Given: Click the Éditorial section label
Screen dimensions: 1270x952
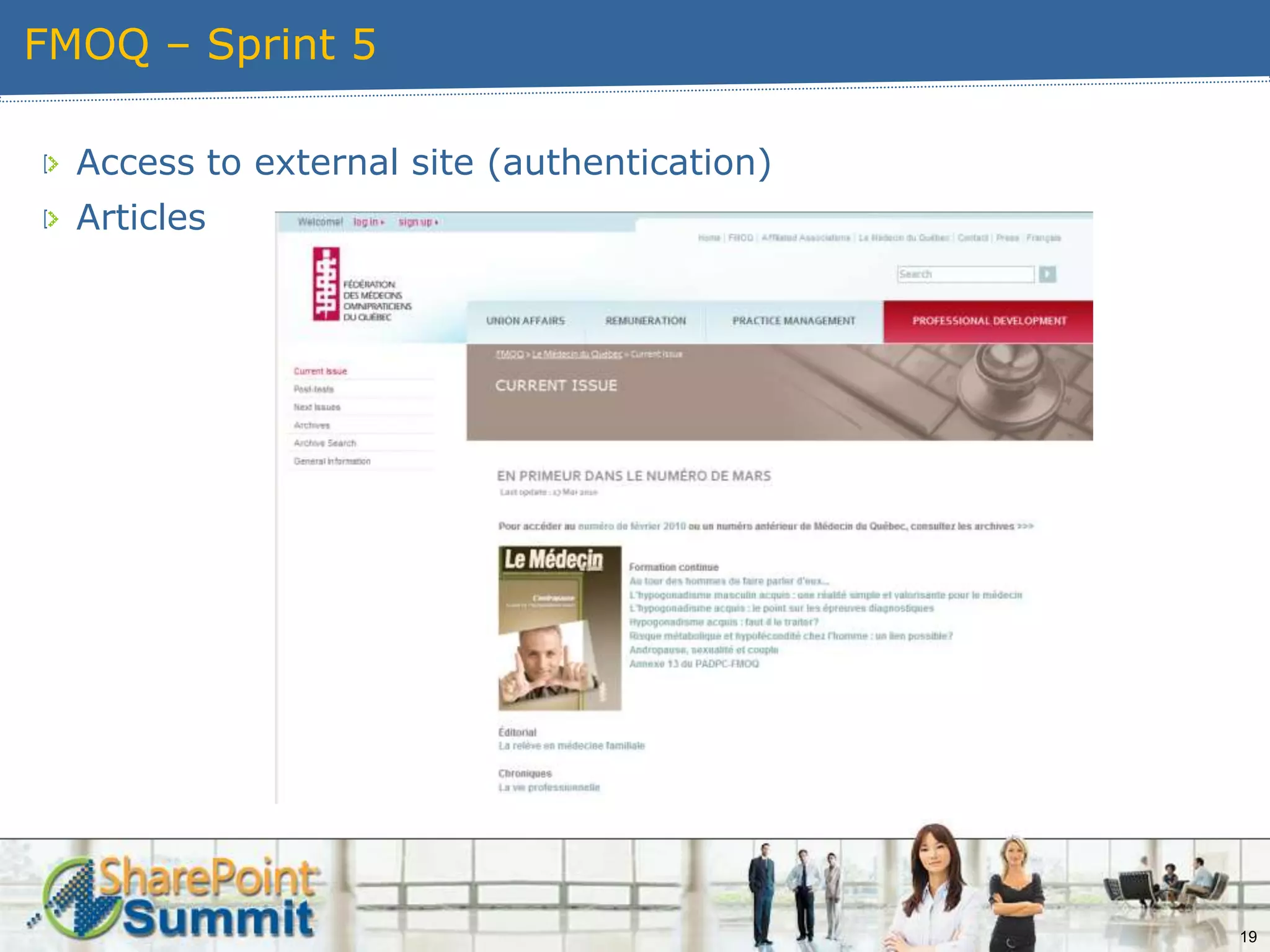Looking at the screenshot, I should coord(517,733).
